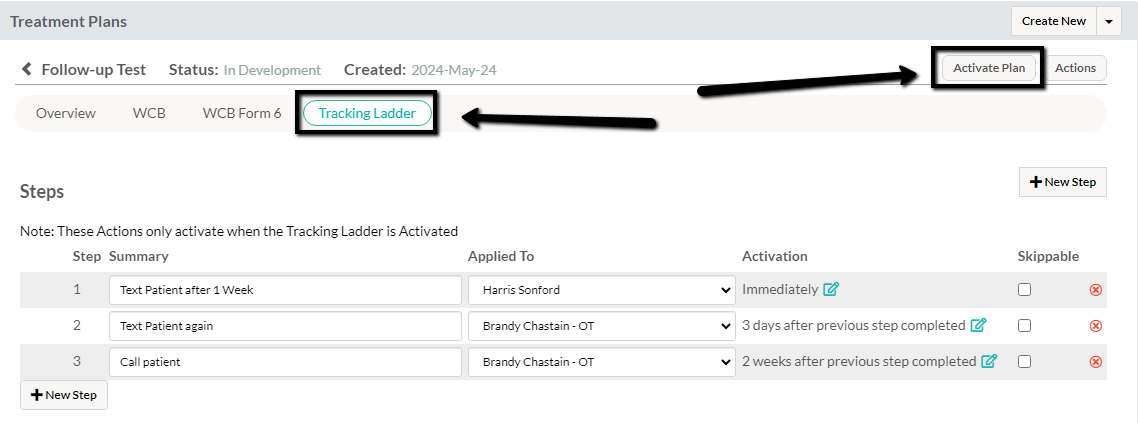Enable skippable for Call patient step
The height and width of the screenshot is (423, 1138).
[x=1024, y=361]
